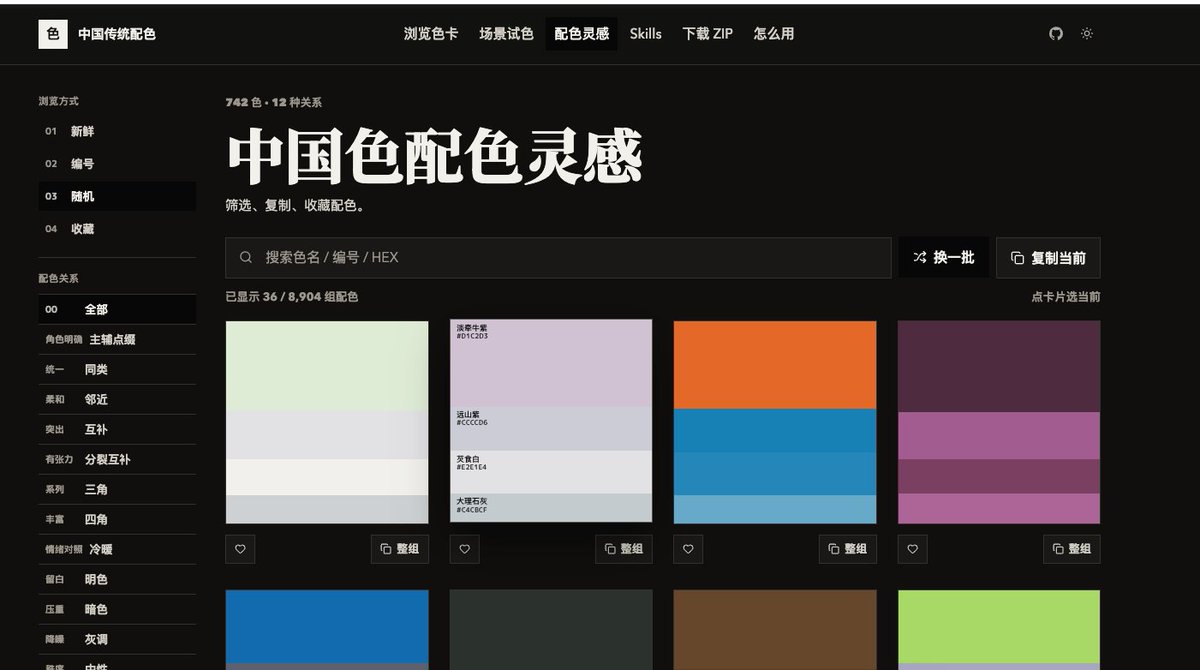Filter by 同类 relationship
Image resolution: width=1200 pixels, height=670 pixels.
pyautogui.click(x=117, y=370)
